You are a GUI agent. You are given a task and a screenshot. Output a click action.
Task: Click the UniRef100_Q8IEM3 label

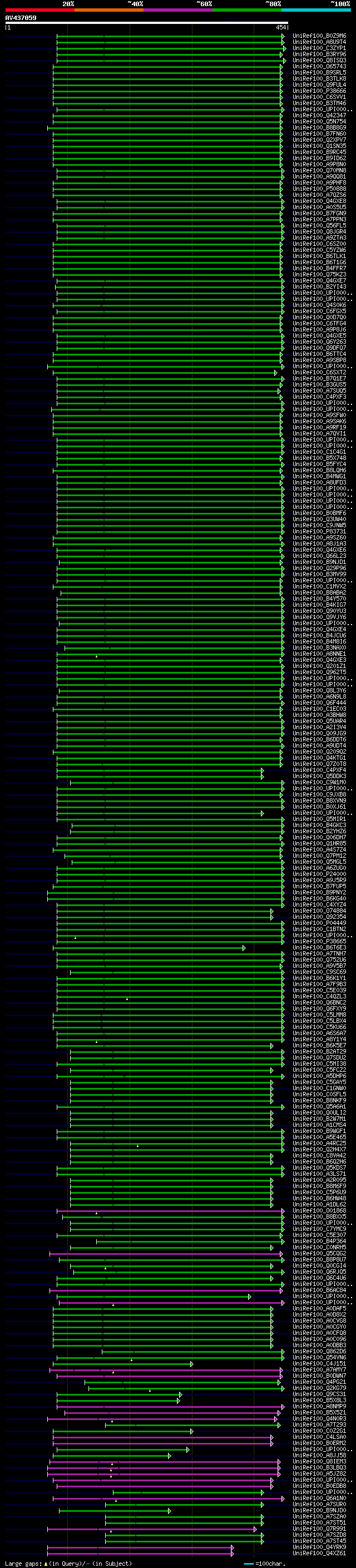click(x=319, y=1461)
